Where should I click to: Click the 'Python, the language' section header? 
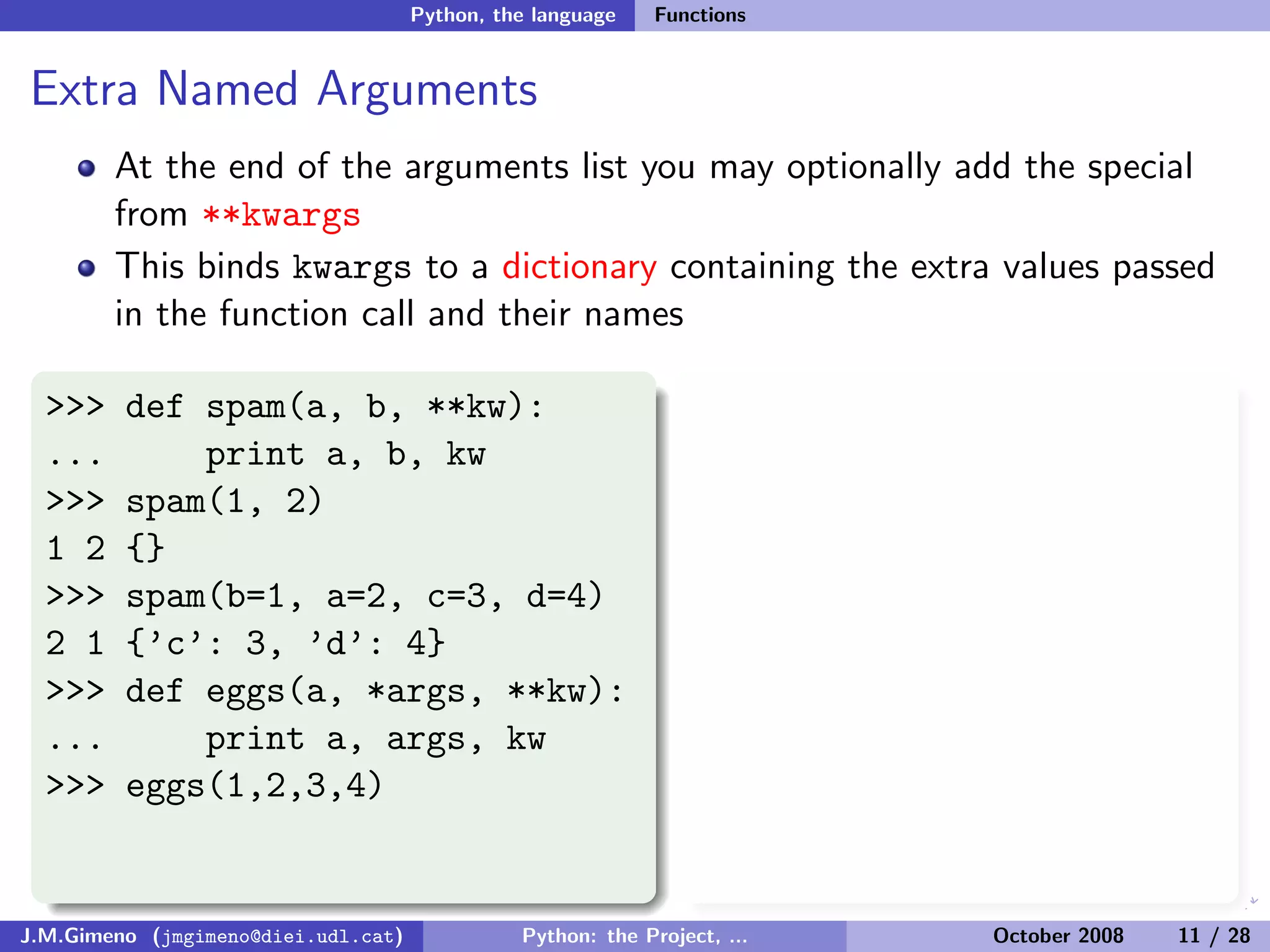point(513,15)
